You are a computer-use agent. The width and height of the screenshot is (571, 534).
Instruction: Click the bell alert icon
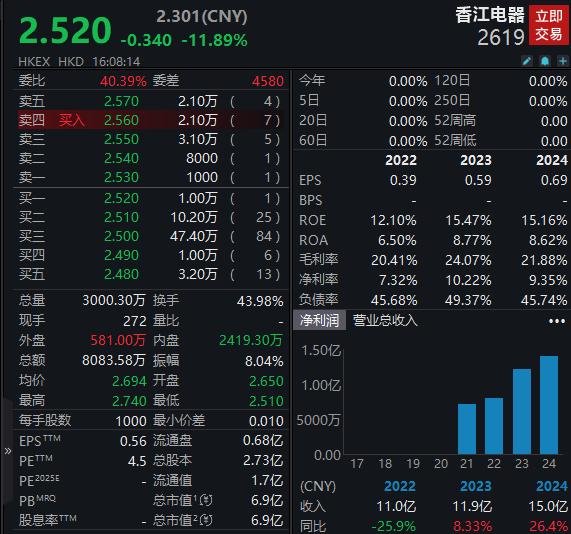pos(545,61)
